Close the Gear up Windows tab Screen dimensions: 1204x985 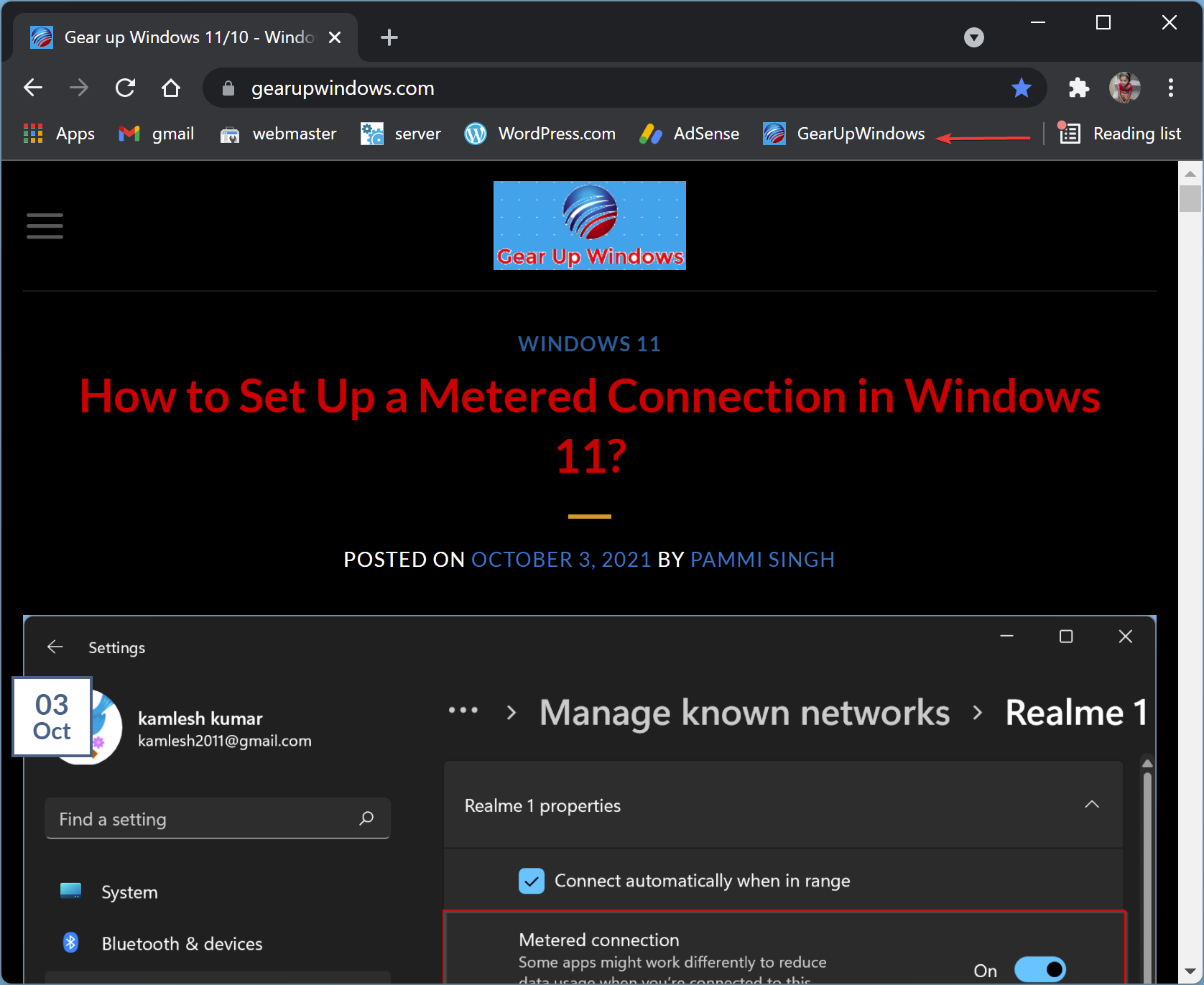[x=335, y=37]
